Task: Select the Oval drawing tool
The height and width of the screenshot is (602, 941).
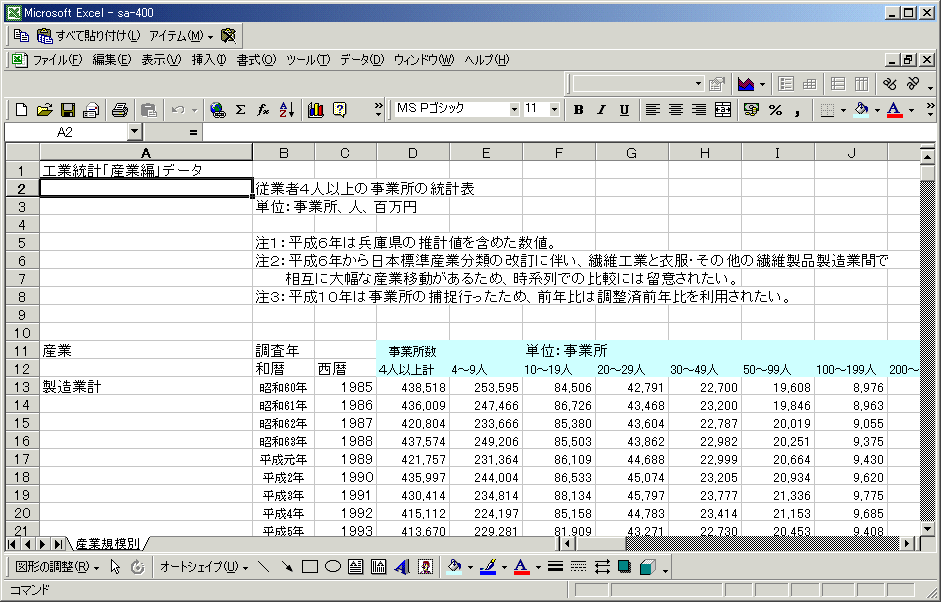Action: (x=333, y=567)
